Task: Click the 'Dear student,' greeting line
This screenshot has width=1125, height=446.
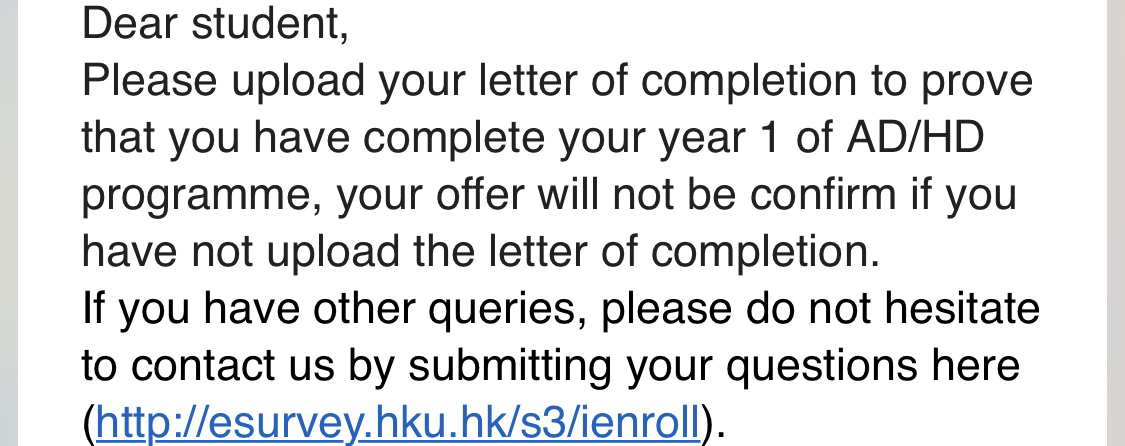Action: pyautogui.click(x=215, y=24)
